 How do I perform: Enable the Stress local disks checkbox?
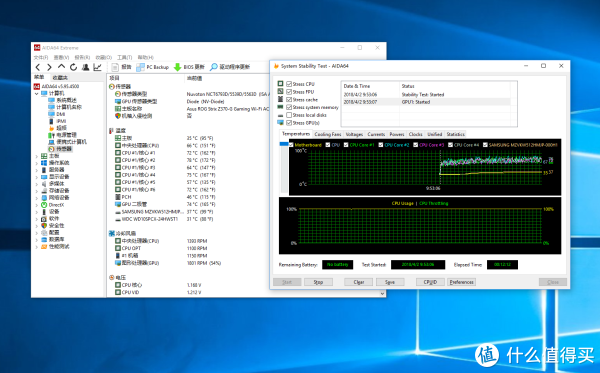[x=289, y=115]
